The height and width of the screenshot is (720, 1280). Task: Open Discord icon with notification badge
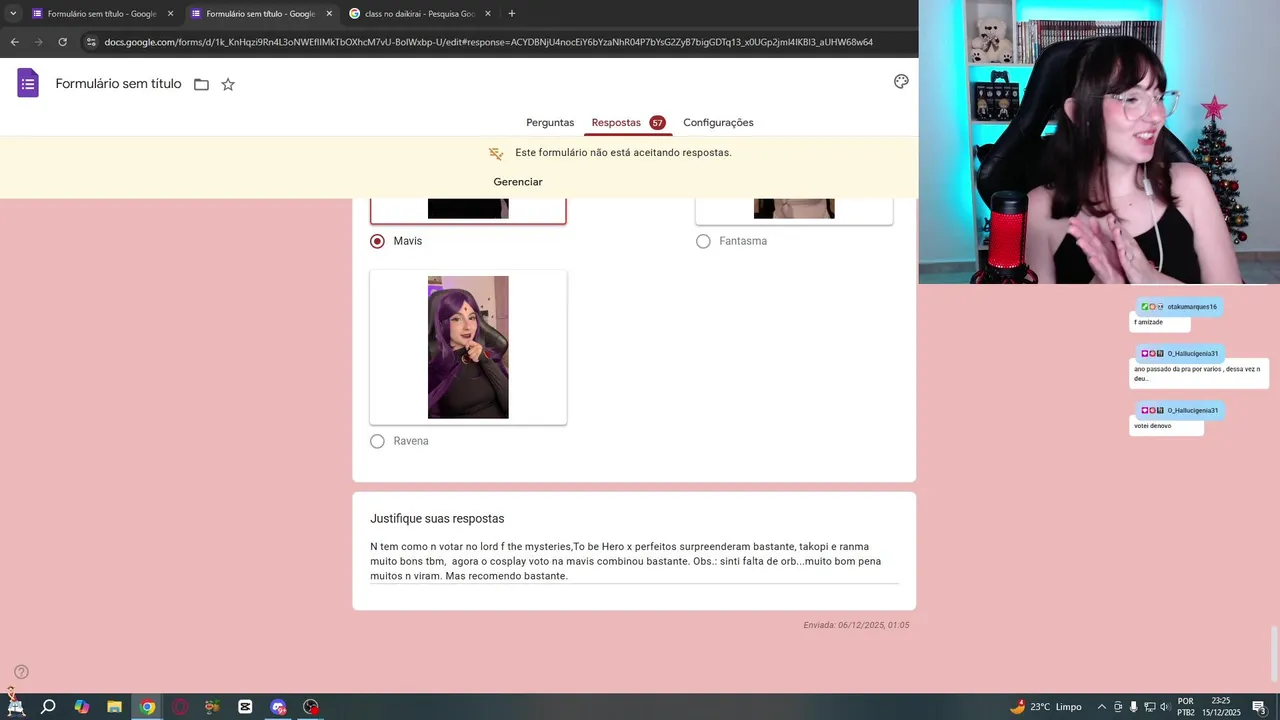(278, 707)
